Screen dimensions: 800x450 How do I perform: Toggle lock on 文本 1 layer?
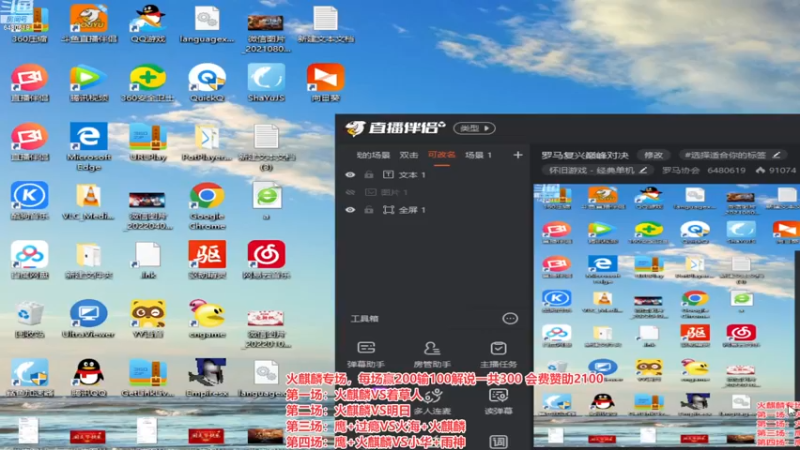(x=368, y=174)
